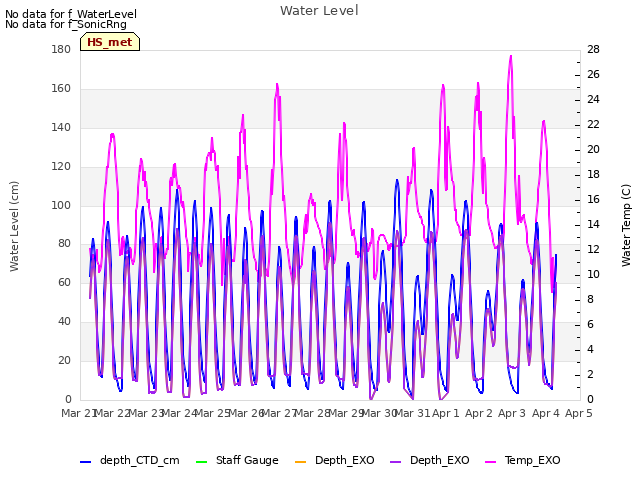Click the 18 tick on right axis
Viewport: 640px width, 480px height.
[x=593, y=174]
